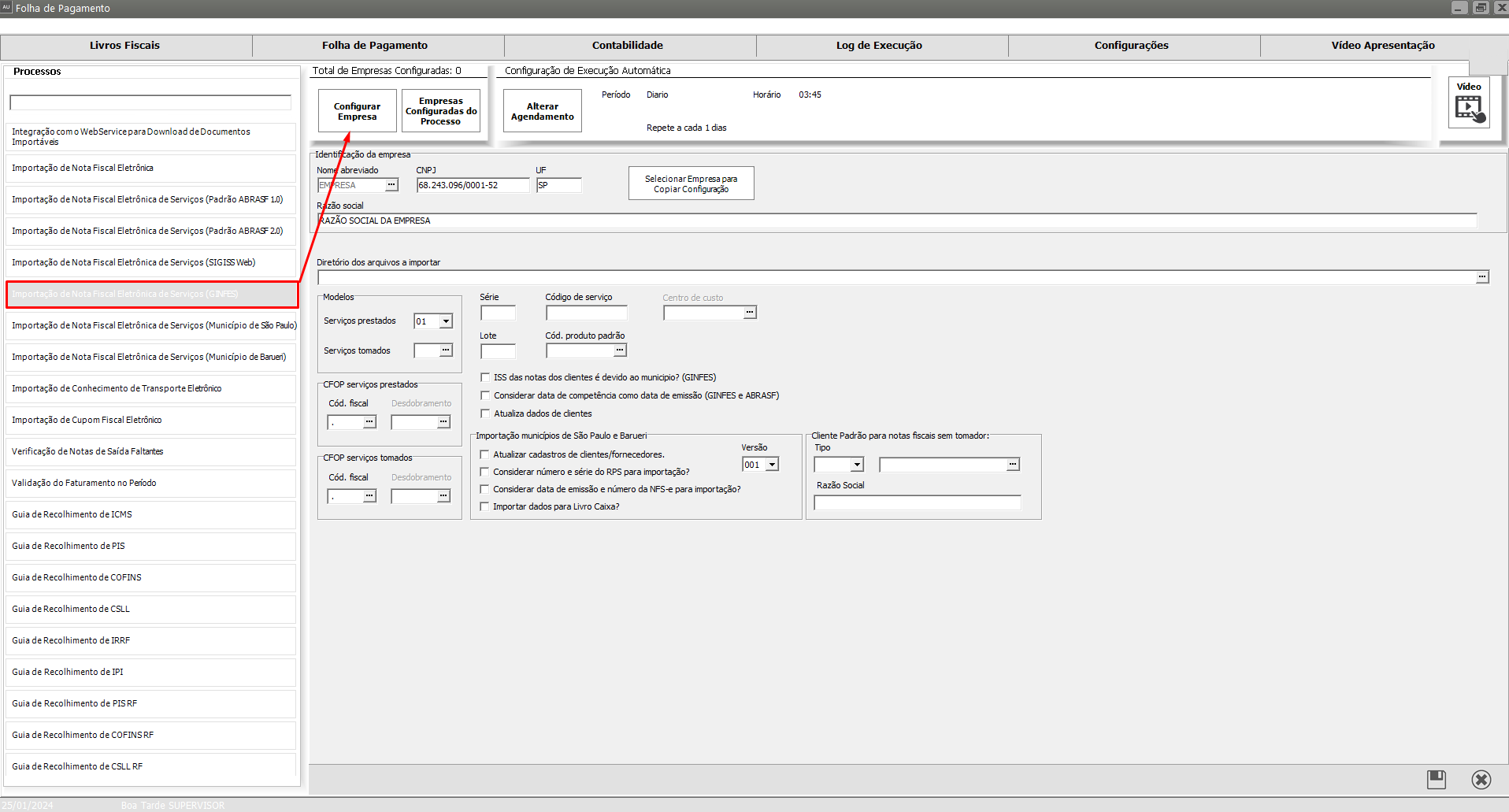Screen dimensions: 1509x812
Task: Expand Serviços prestados model dropdown
Action: point(446,321)
